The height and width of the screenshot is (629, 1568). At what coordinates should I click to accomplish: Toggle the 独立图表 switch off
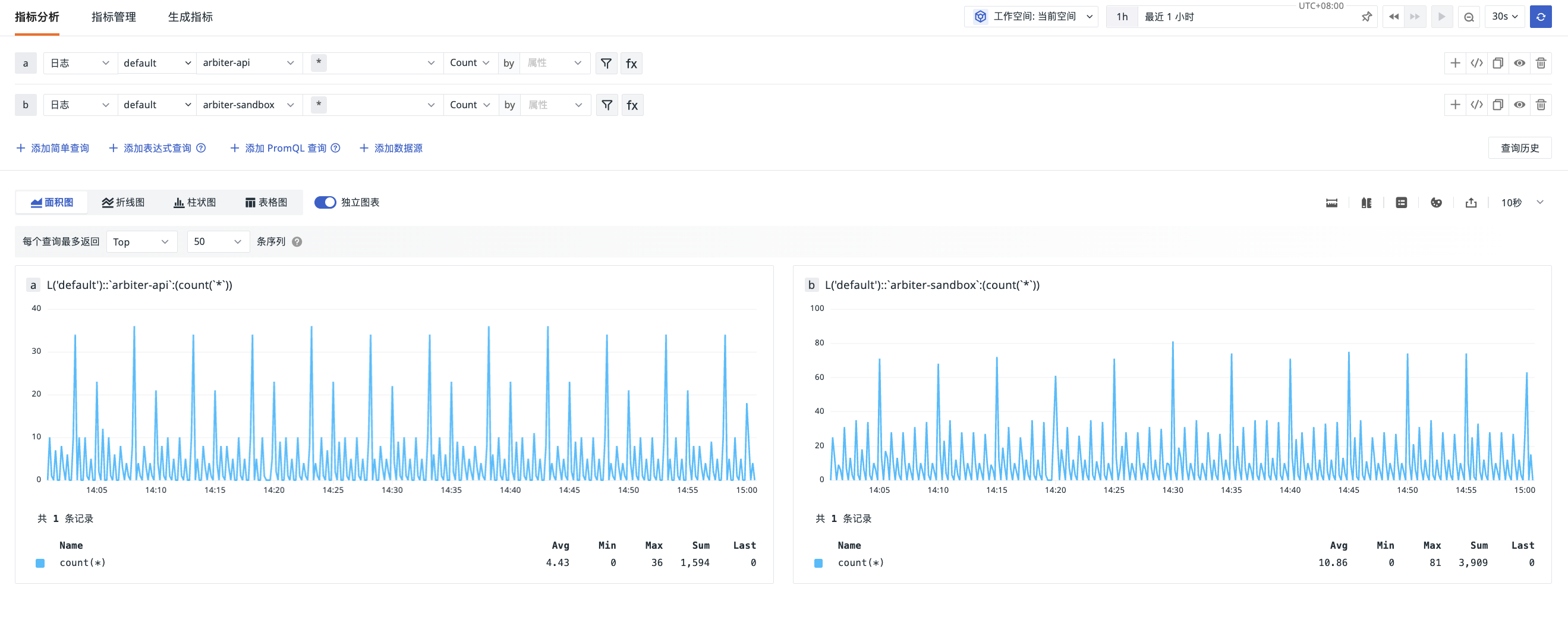pyautogui.click(x=325, y=203)
